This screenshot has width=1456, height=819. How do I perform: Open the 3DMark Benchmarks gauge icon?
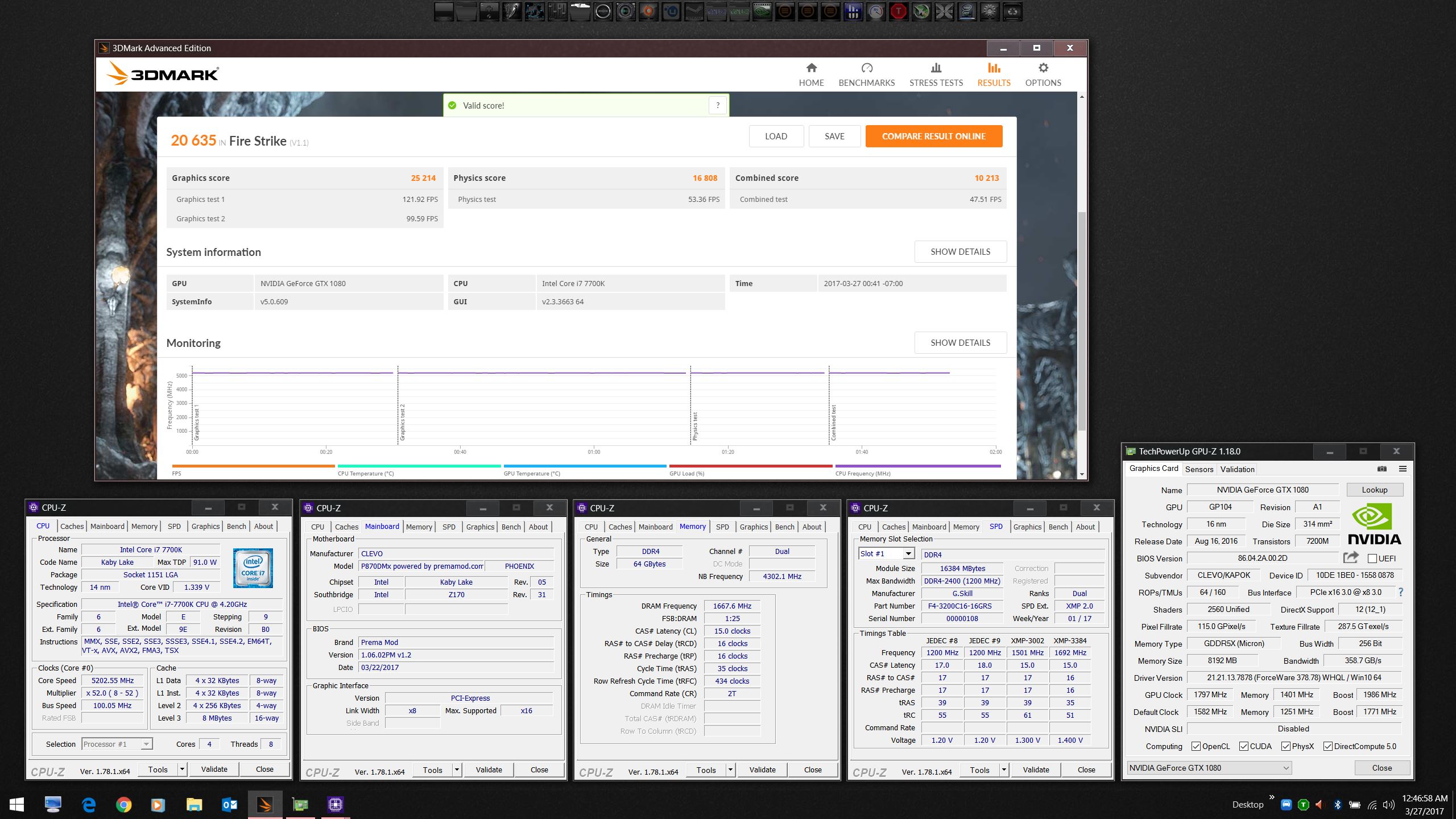pyautogui.click(x=866, y=68)
